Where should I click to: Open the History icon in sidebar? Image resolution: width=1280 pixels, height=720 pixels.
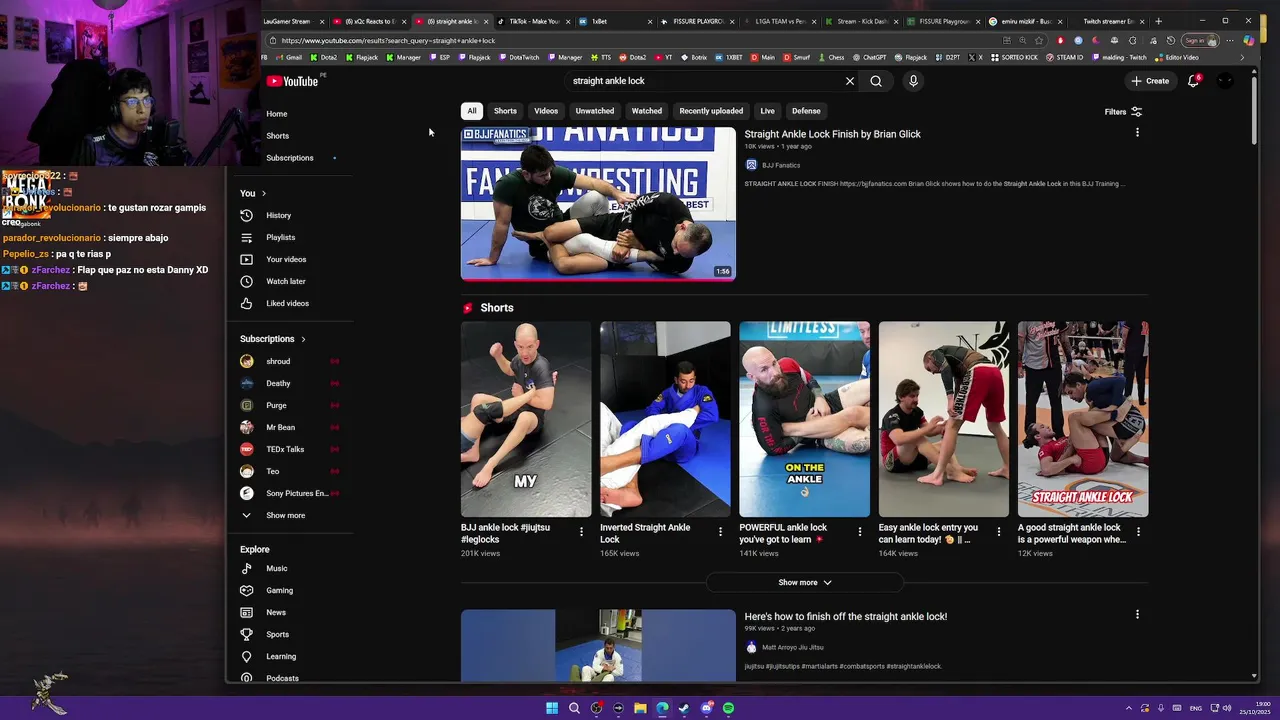coord(246,215)
